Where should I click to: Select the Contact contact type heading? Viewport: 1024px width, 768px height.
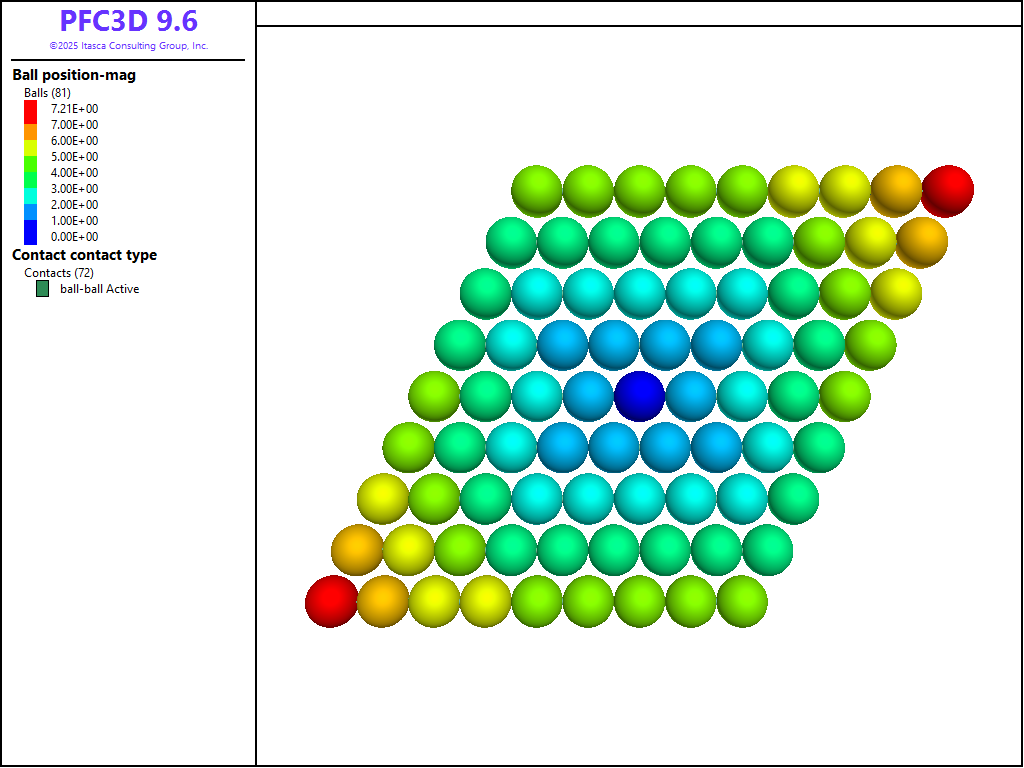click(x=84, y=255)
